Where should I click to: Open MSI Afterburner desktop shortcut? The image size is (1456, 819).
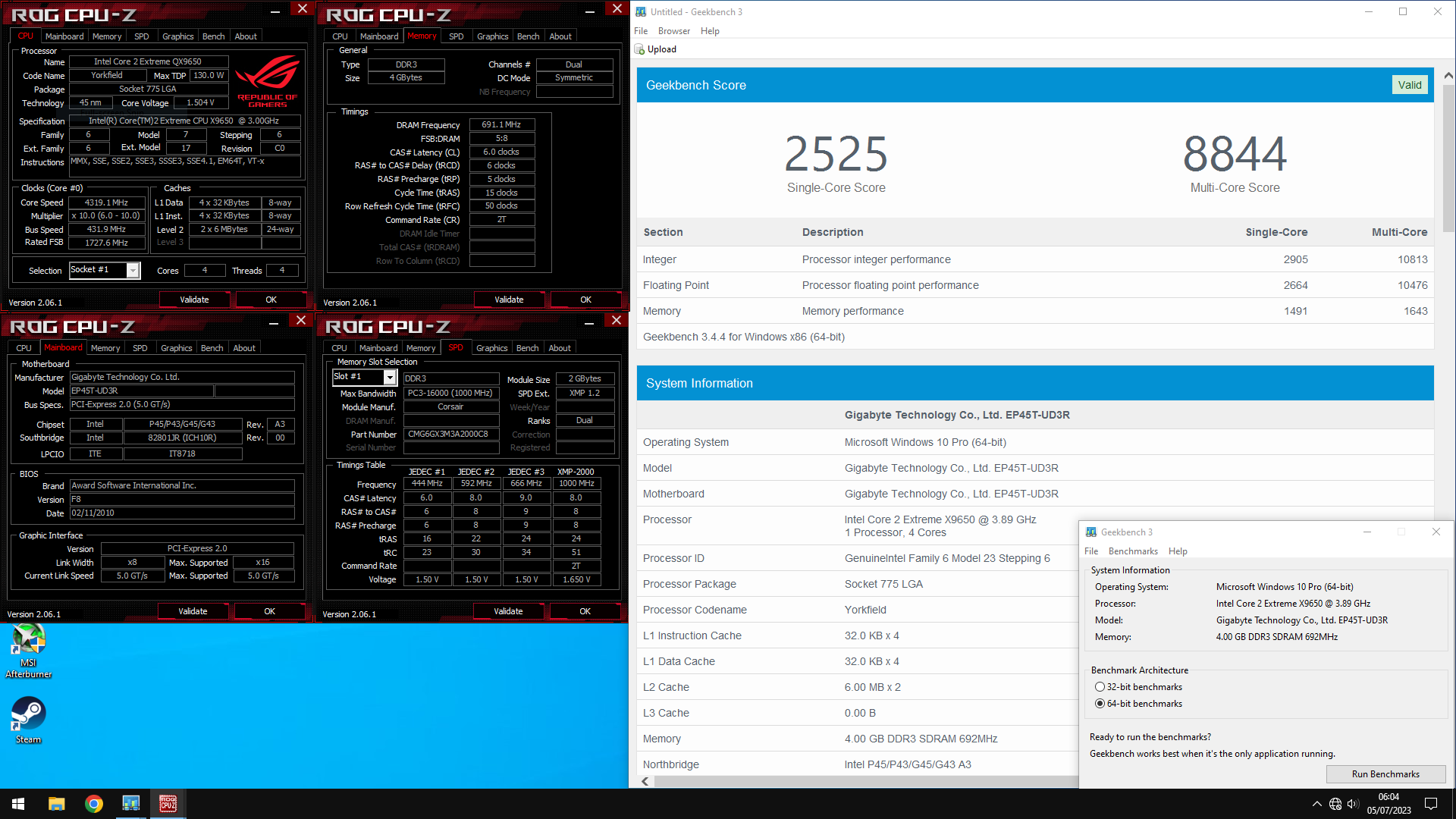click(29, 651)
